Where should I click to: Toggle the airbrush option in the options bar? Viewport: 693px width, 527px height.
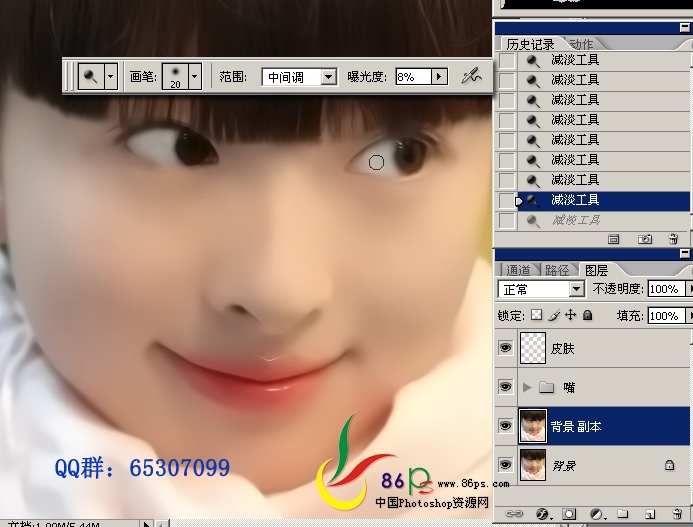pos(471,76)
